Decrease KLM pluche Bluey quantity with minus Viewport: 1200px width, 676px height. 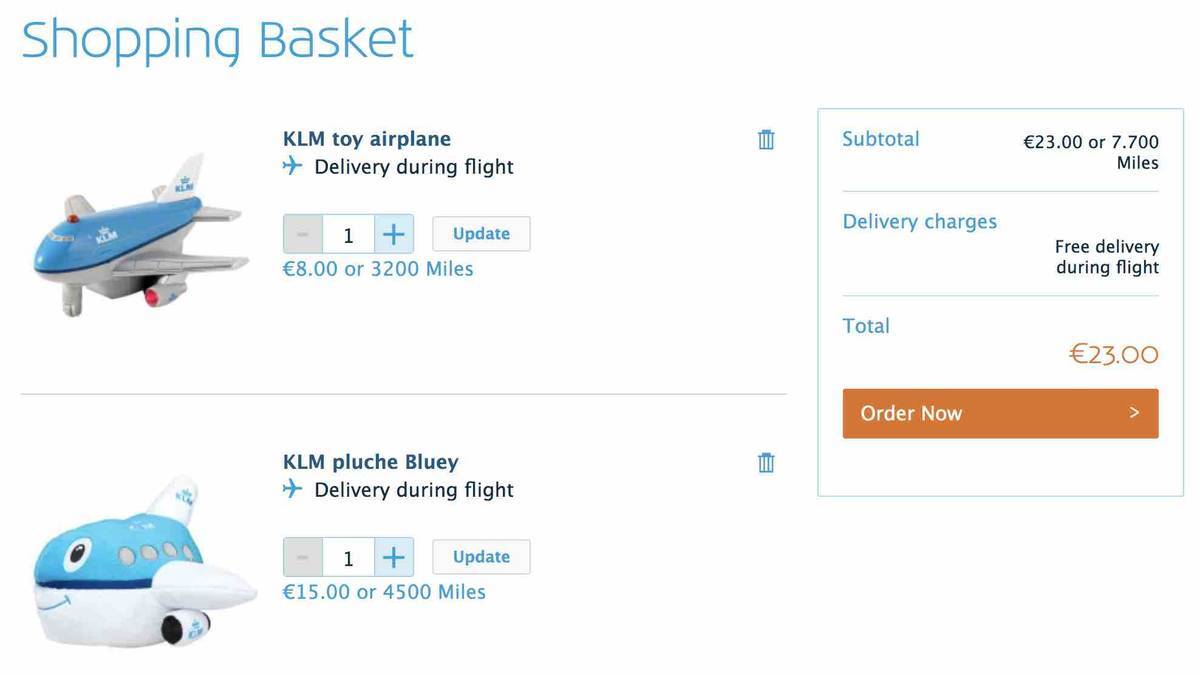303,557
